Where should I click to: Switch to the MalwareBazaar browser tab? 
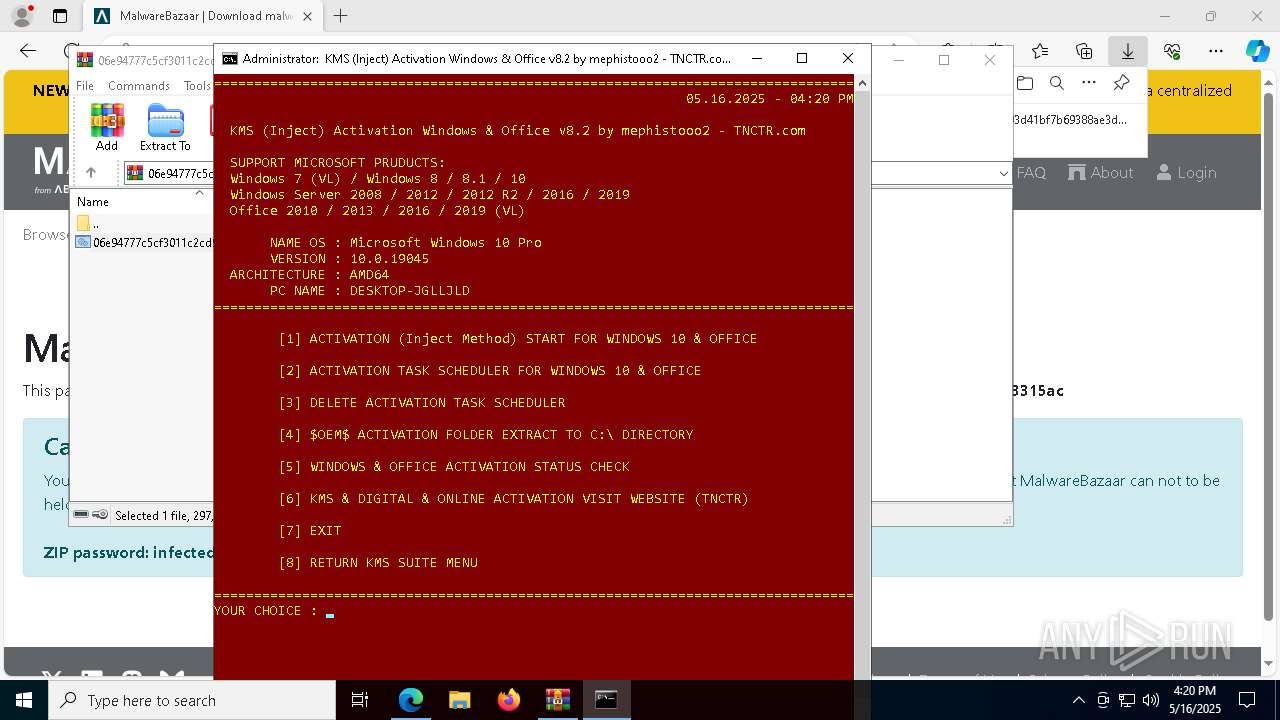(203, 16)
